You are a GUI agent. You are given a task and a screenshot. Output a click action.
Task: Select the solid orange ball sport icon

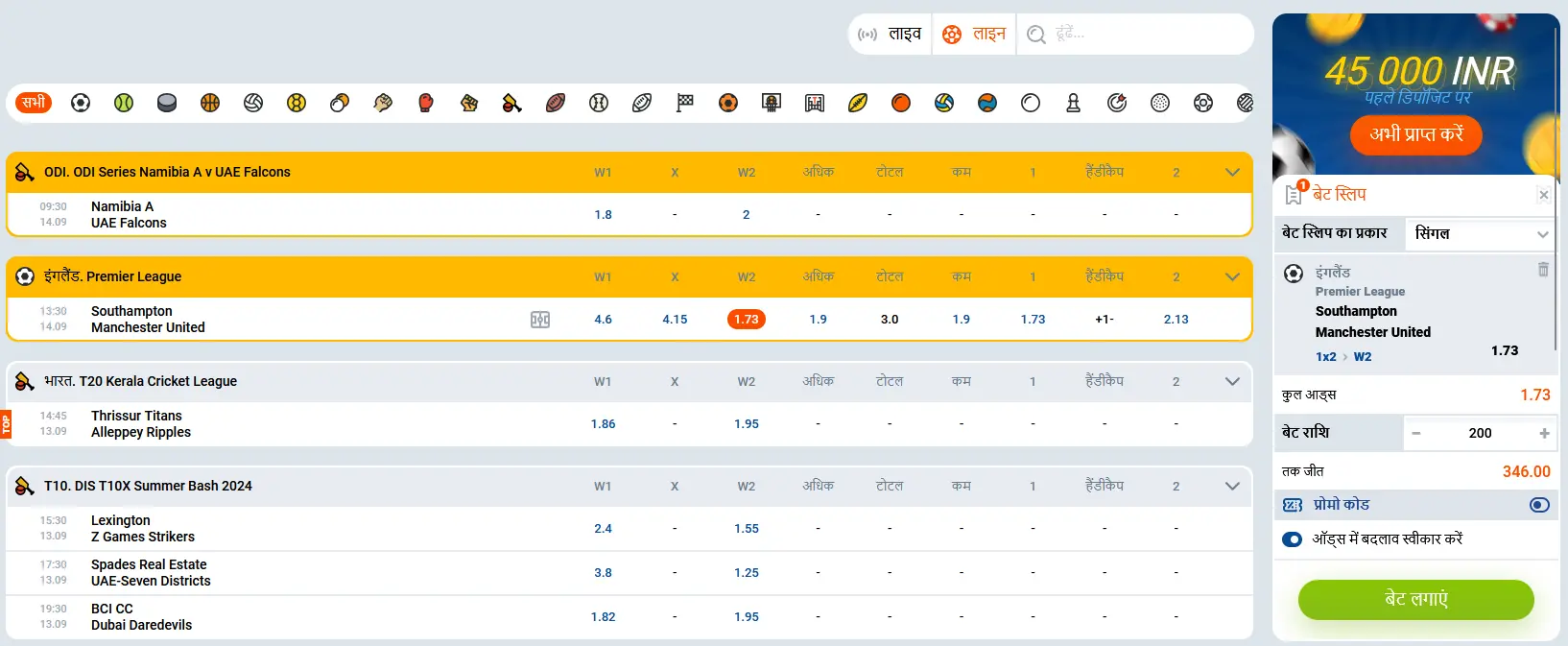(x=901, y=103)
